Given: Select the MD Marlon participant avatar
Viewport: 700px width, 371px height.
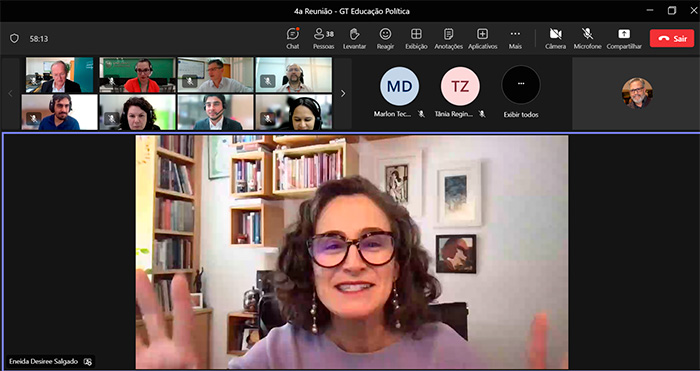Looking at the screenshot, I should [399, 86].
